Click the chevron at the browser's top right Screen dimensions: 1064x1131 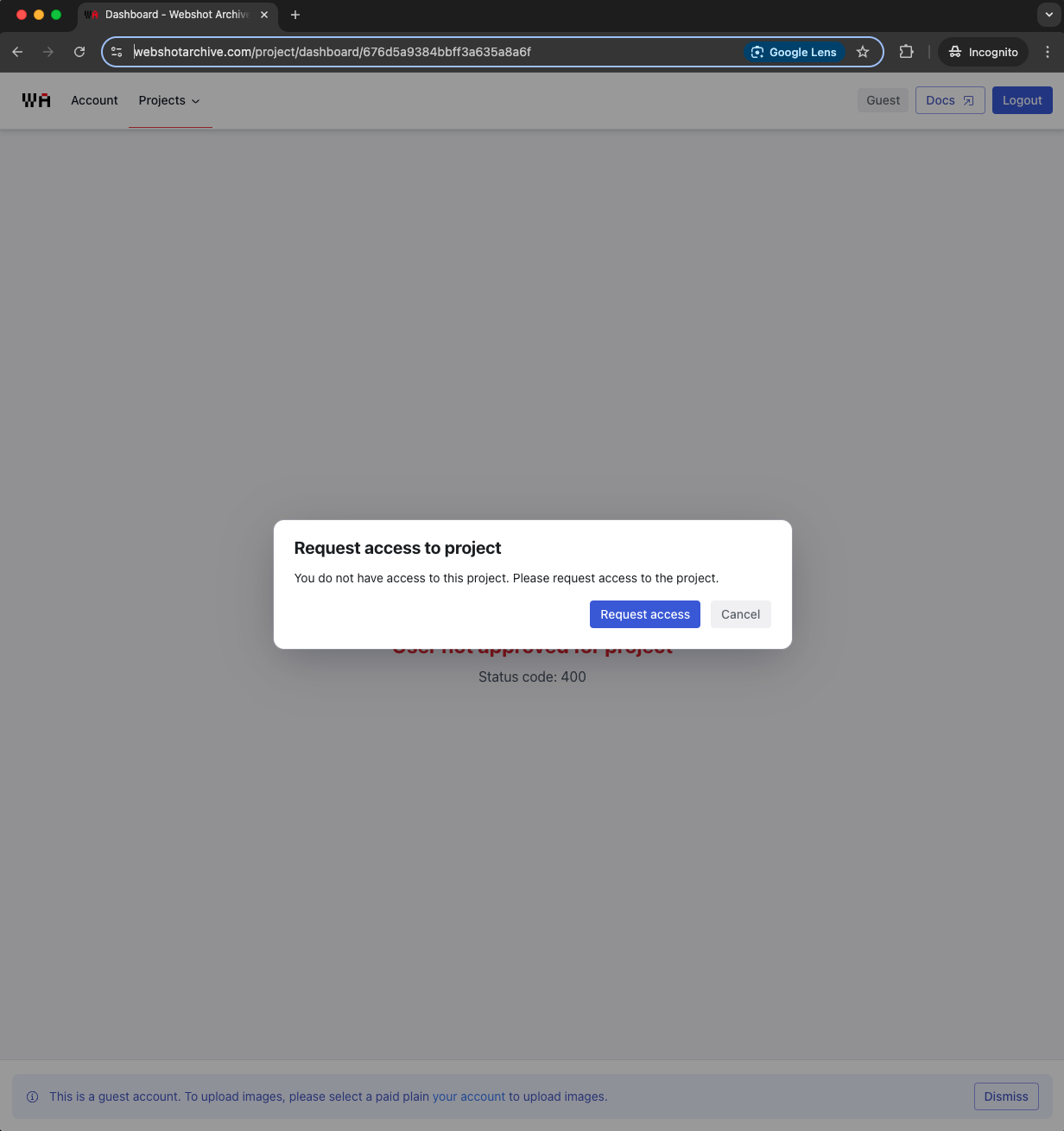pyautogui.click(x=1048, y=15)
